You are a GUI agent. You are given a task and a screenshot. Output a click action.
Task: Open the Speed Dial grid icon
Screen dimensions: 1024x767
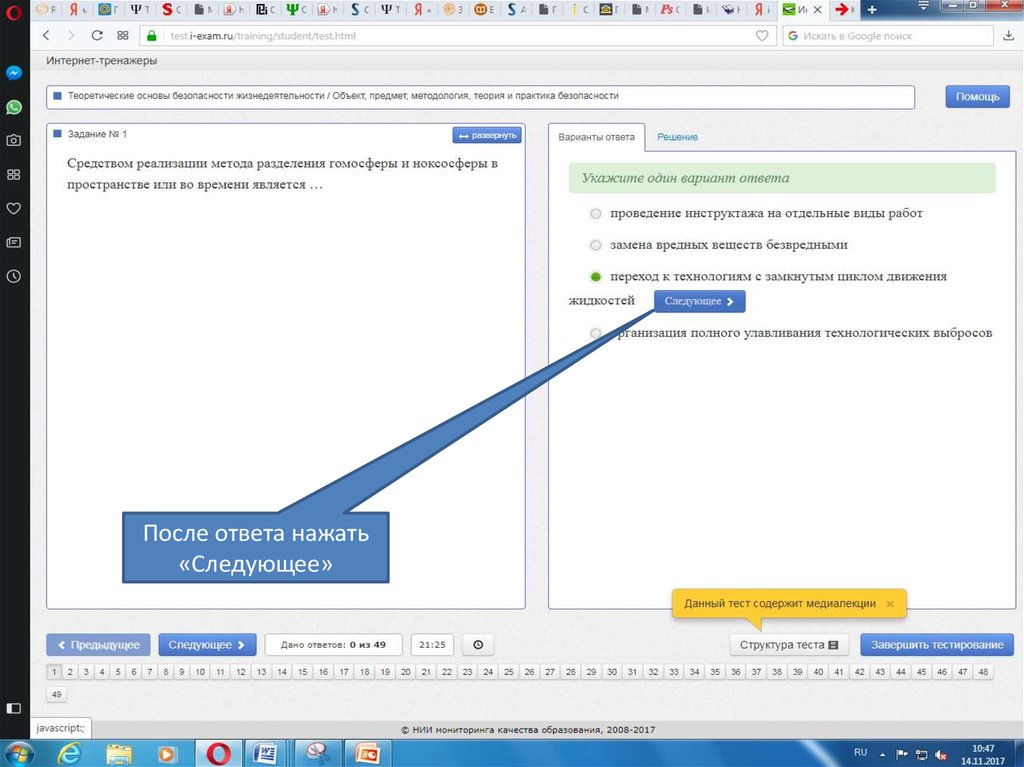click(x=123, y=35)
